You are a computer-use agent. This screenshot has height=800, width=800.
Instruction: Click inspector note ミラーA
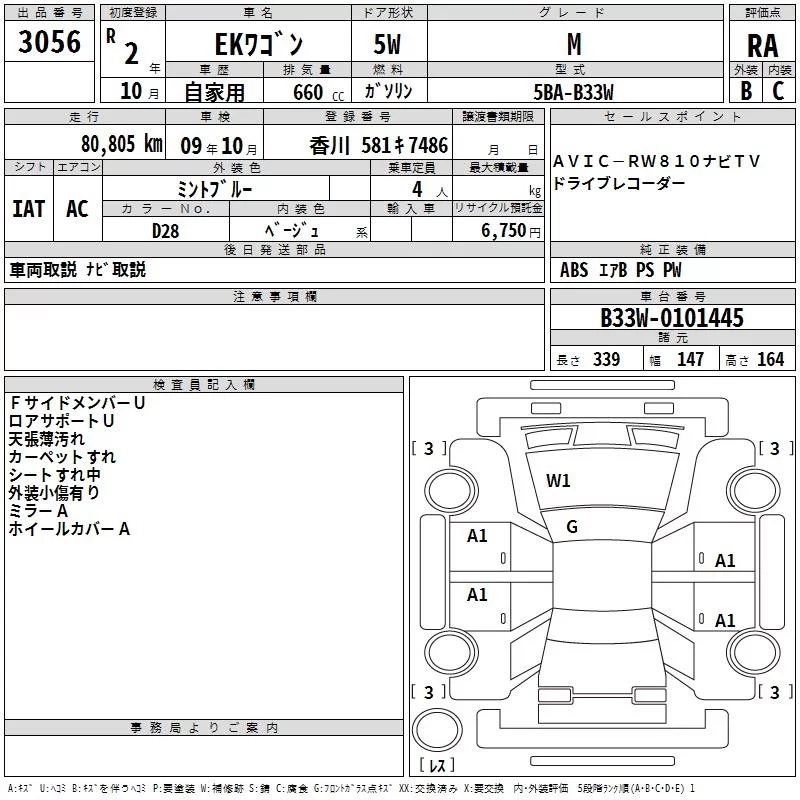38,511
